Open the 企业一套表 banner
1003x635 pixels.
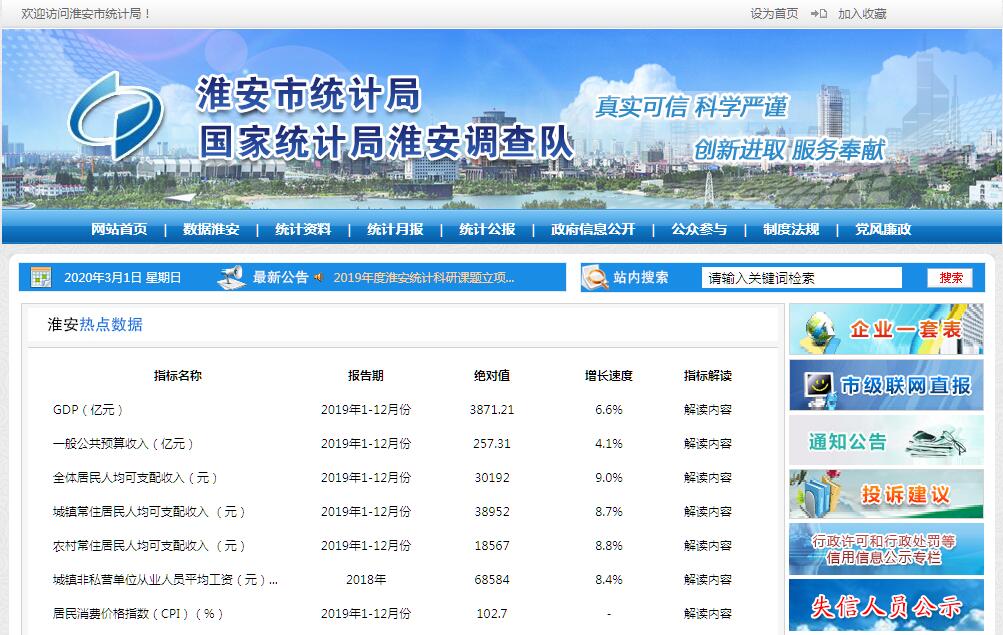click(885, 330)
